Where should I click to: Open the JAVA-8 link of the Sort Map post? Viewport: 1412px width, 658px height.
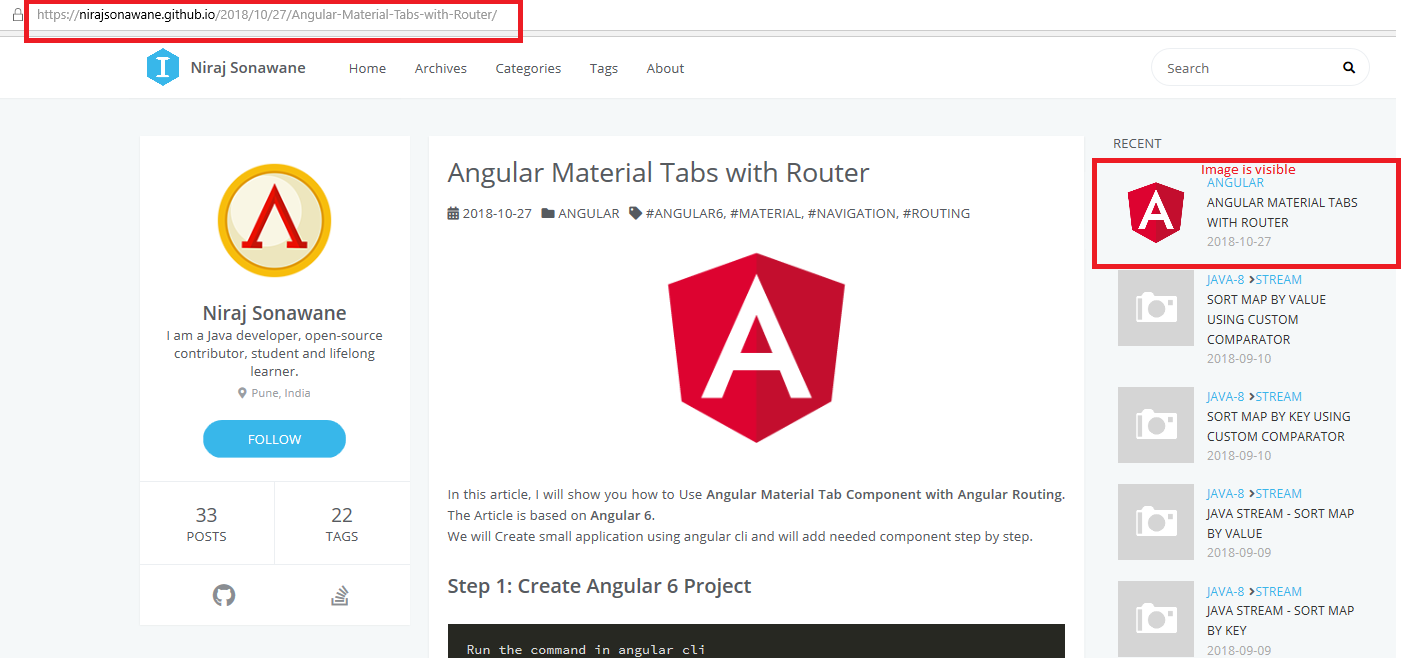(1225, 279)
